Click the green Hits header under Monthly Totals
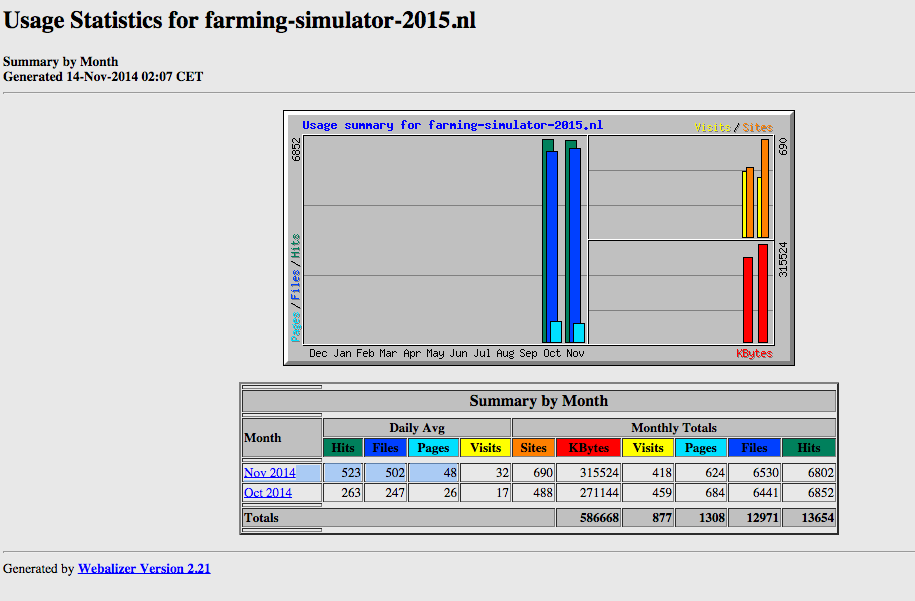915x601 pixels. pyautogui.click(x=809, y=448)
